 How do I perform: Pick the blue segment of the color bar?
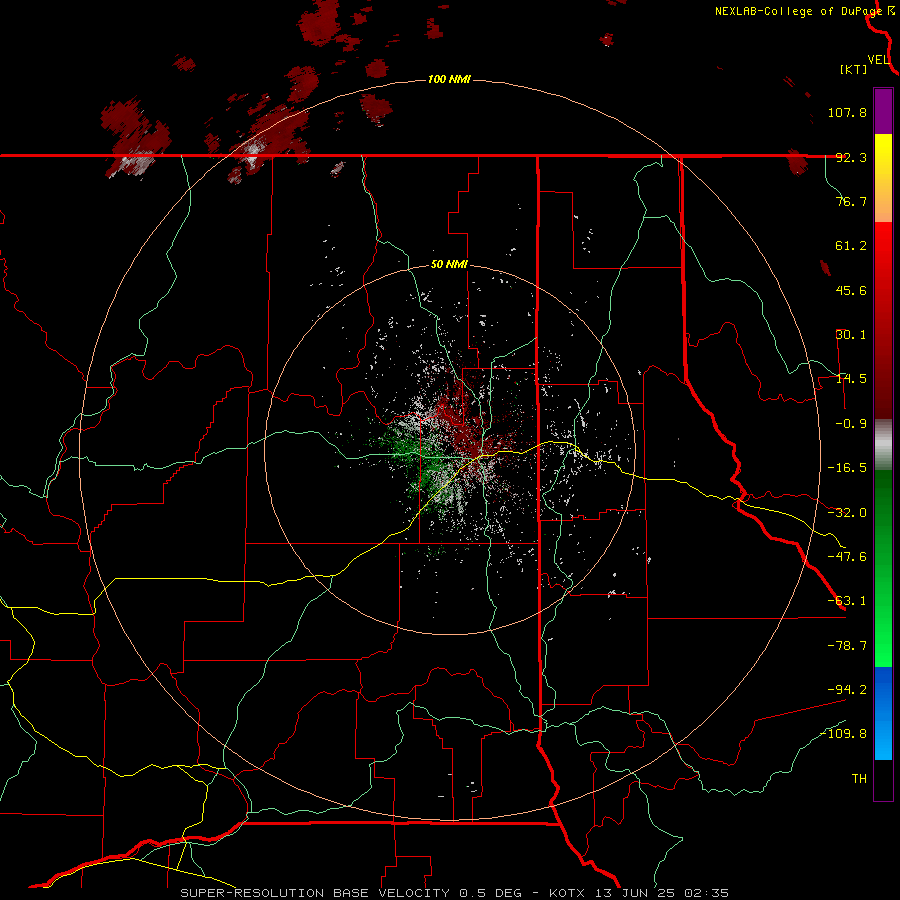click(x=883, y=713)
